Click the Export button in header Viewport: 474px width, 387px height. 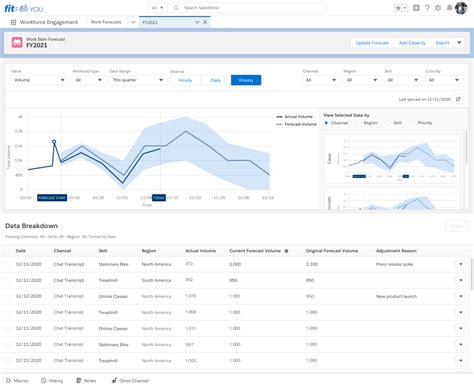click(x=442, y=43)
